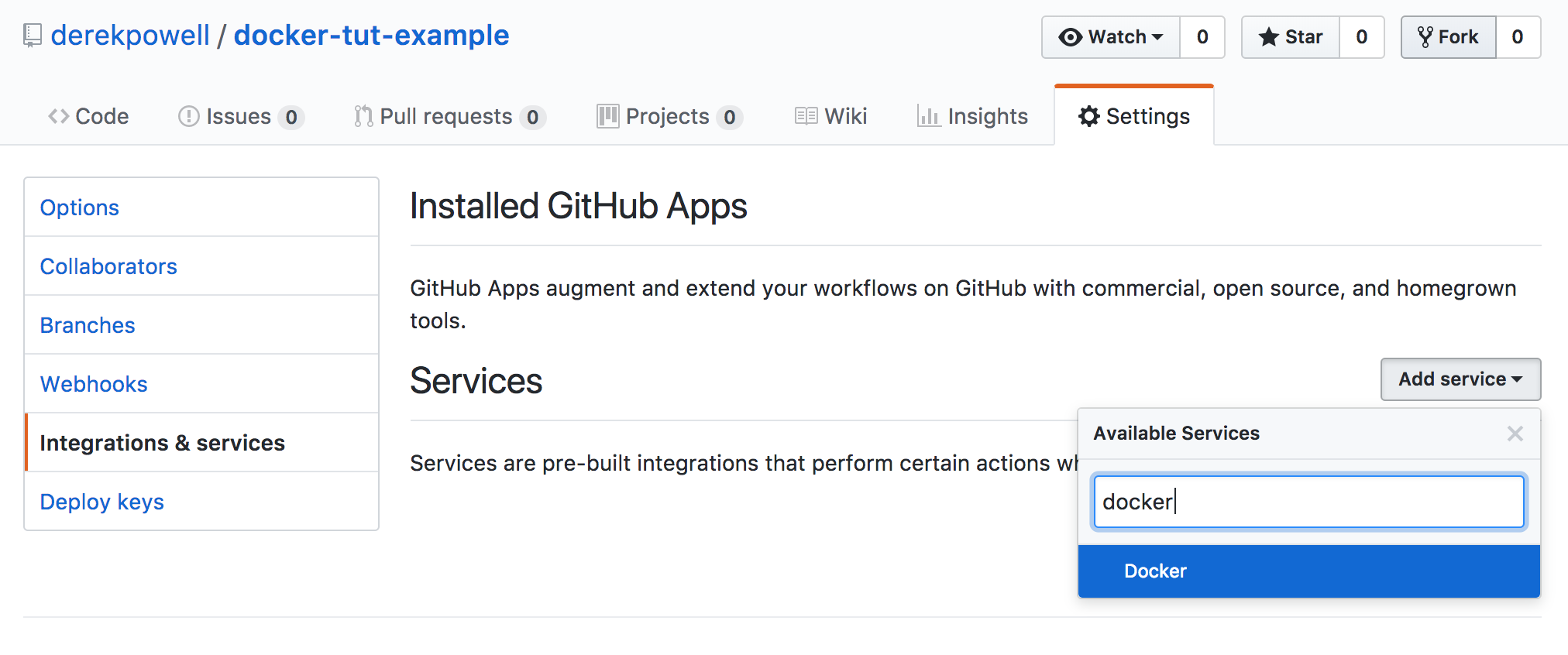Viewport: 1568px width, 655px height.
Task: Click the Services heading
Action: point(476,381)
